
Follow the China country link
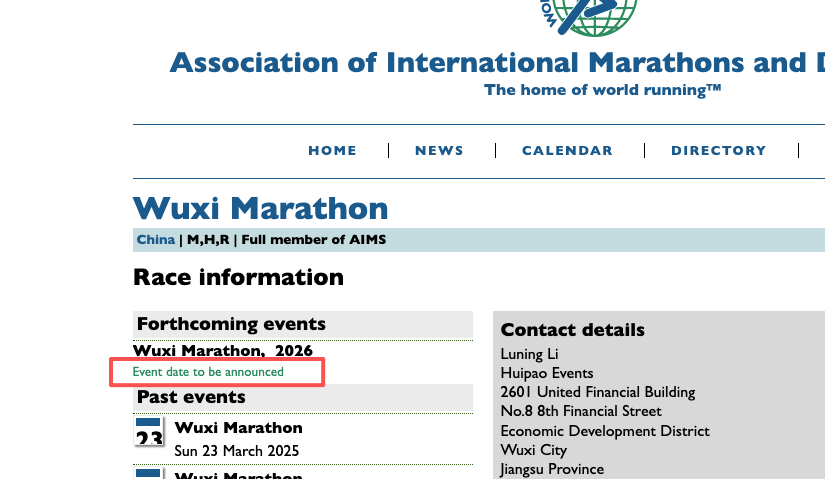coord(155,240)
